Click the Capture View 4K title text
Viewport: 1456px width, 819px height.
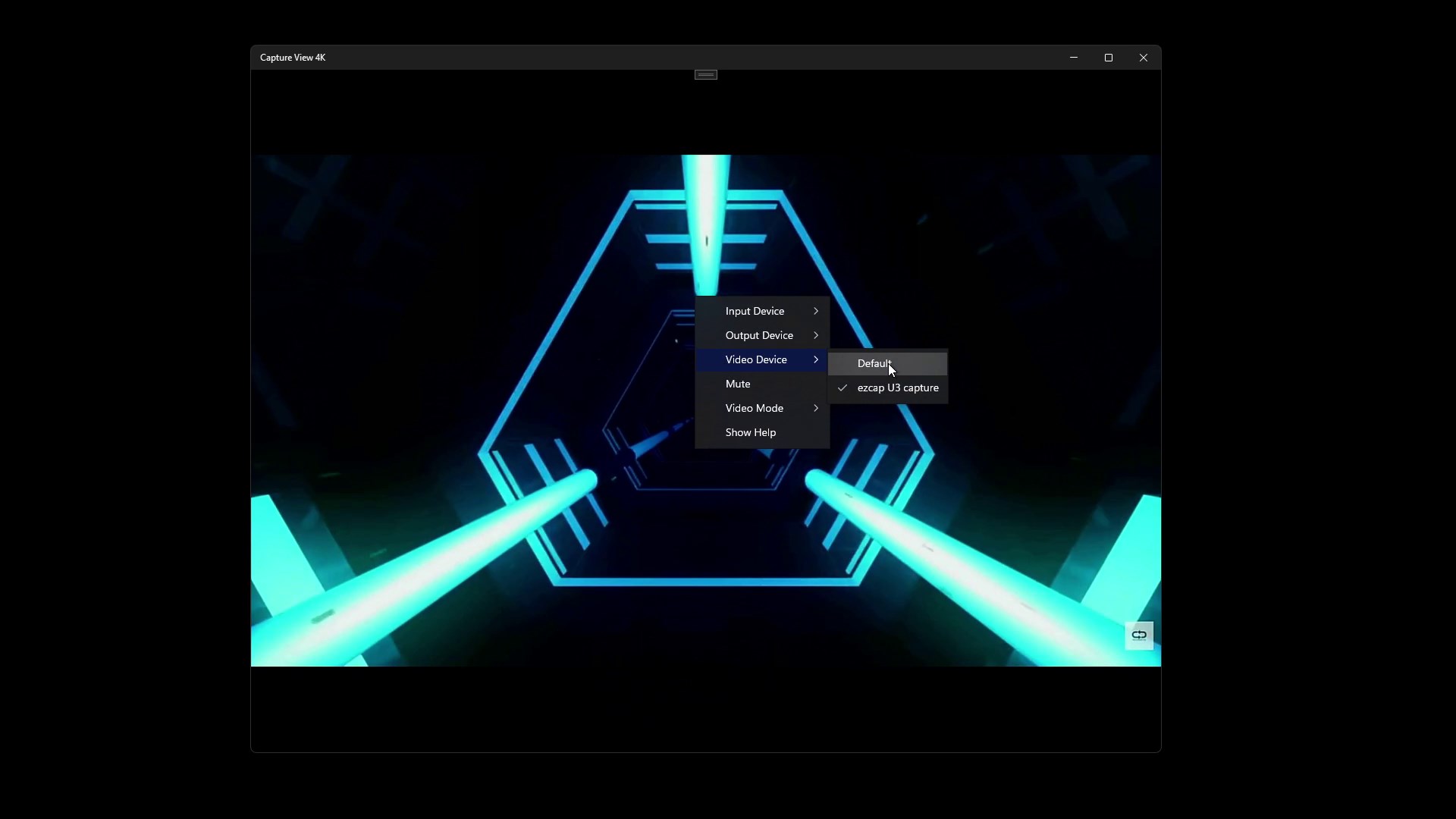click(293, 58)
